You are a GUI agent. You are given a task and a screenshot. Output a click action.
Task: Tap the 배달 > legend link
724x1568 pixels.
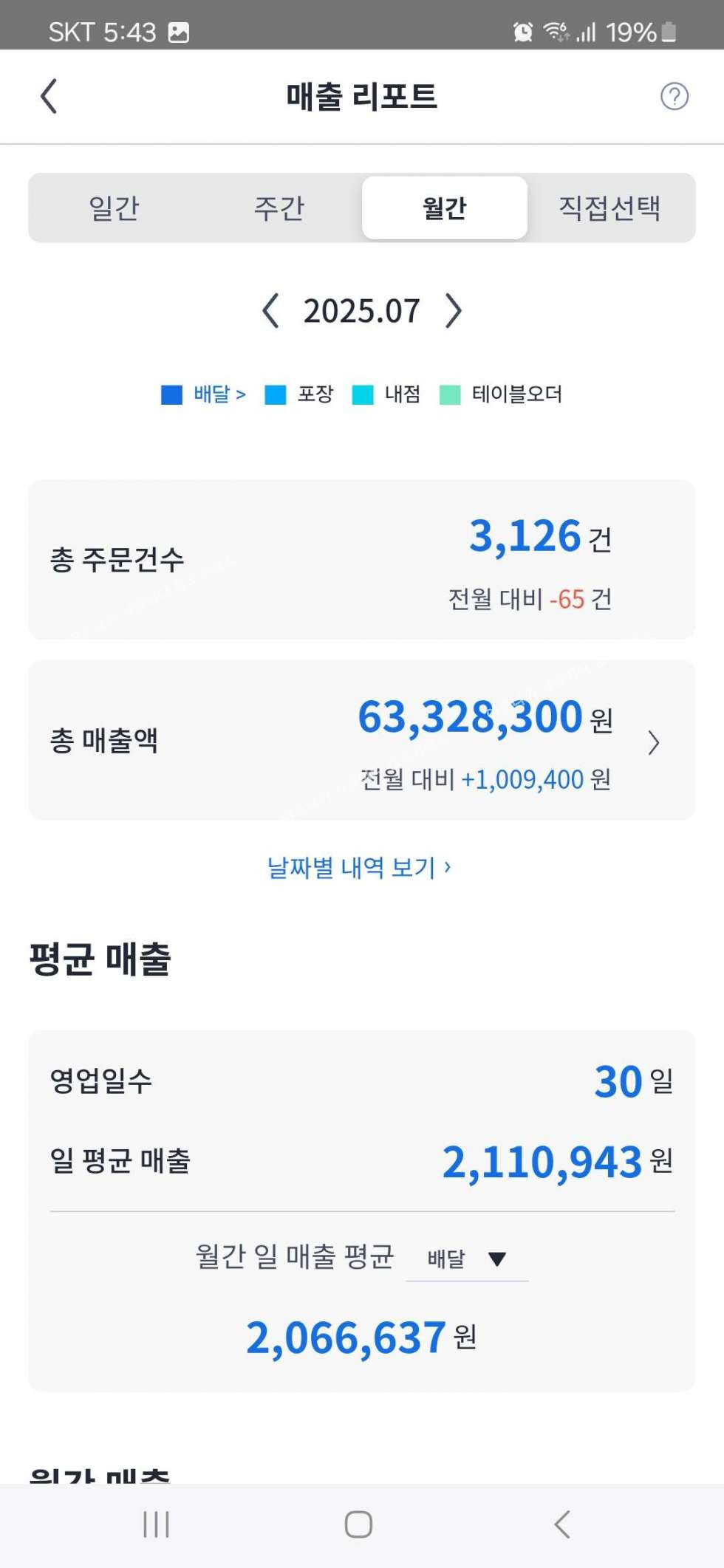219,394
